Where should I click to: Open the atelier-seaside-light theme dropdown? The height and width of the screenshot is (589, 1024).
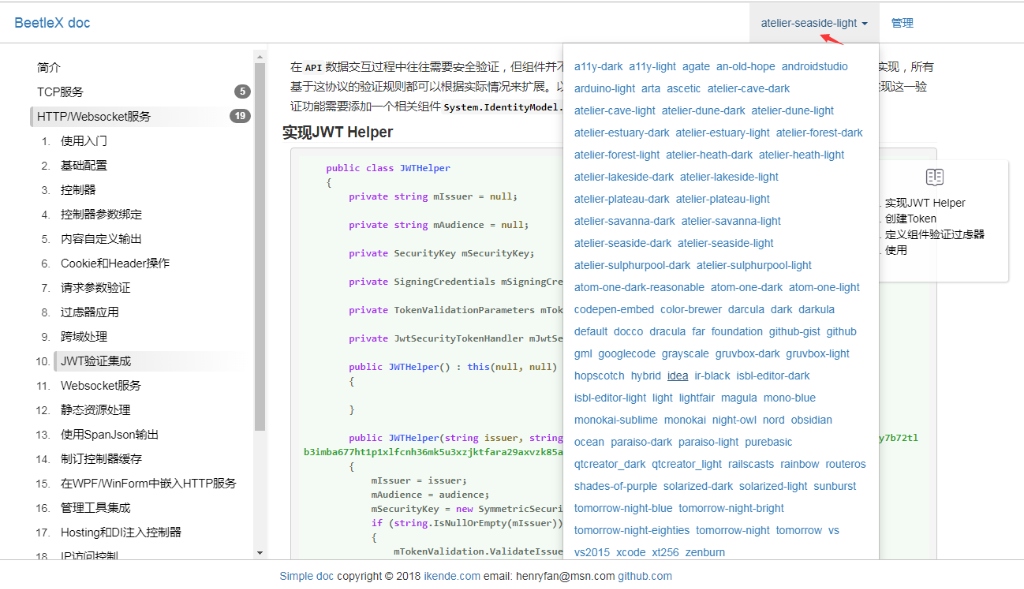pos(813,23)
